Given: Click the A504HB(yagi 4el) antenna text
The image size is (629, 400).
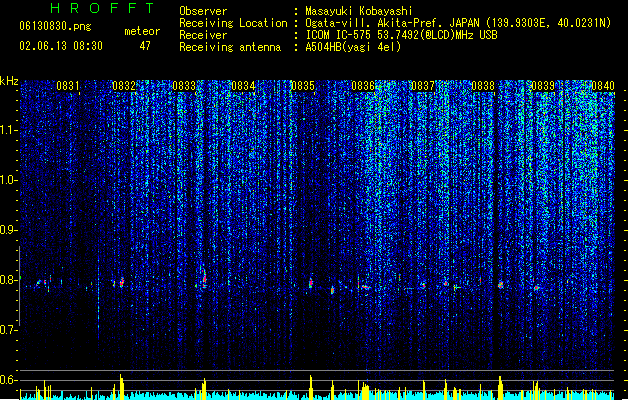Looking at the screenshot, I should 353,47.
